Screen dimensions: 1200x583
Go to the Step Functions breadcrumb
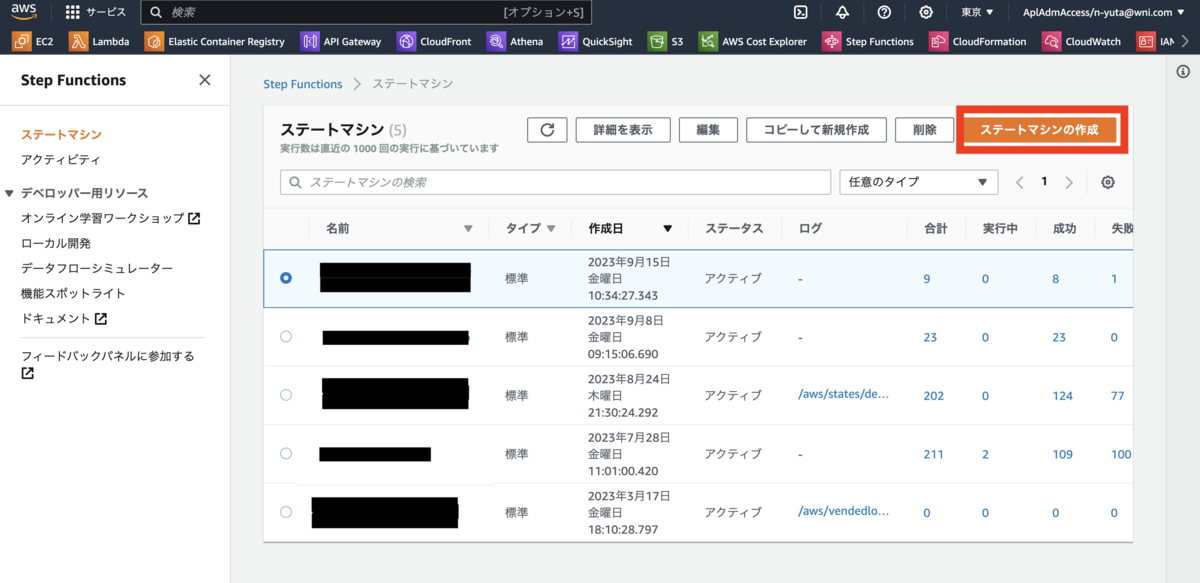point(302,84)
